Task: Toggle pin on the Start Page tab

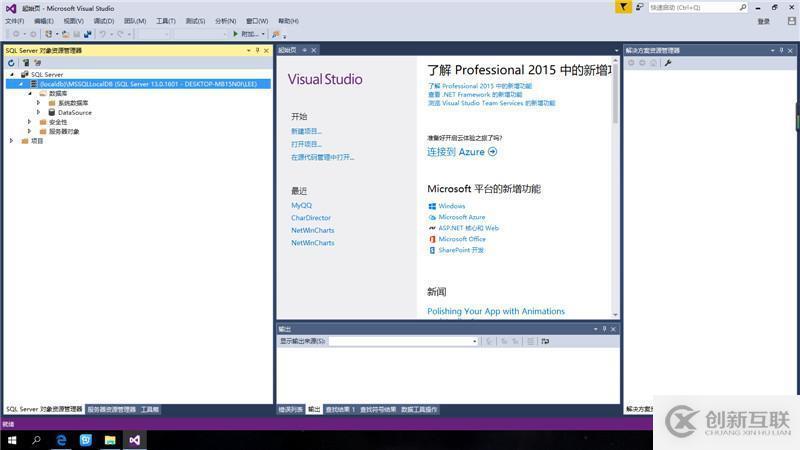Action: coord(305,50)
